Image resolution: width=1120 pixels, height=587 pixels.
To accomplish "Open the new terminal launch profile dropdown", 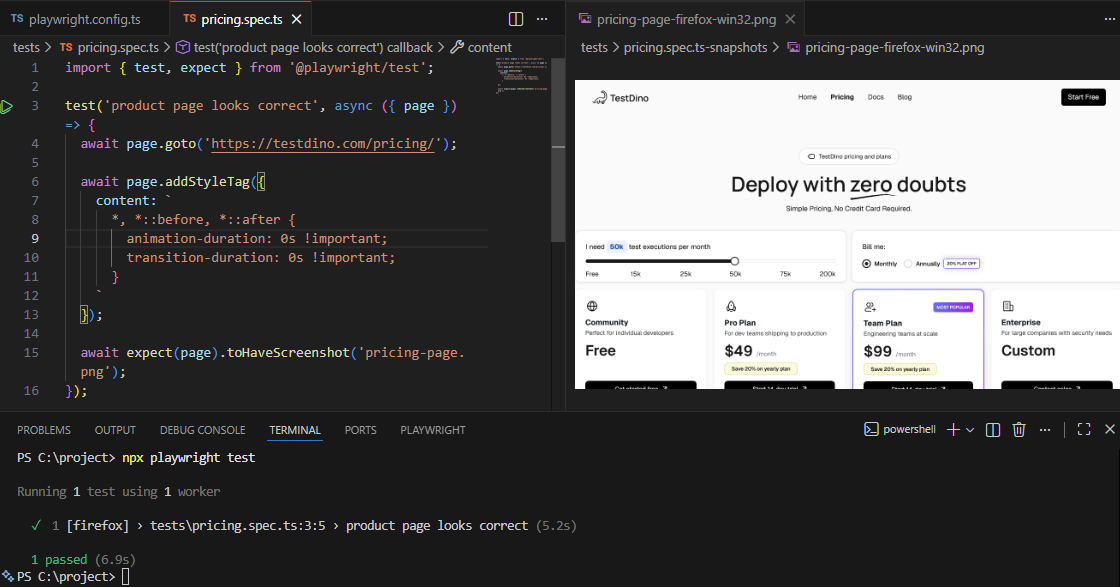I will 970,430.
